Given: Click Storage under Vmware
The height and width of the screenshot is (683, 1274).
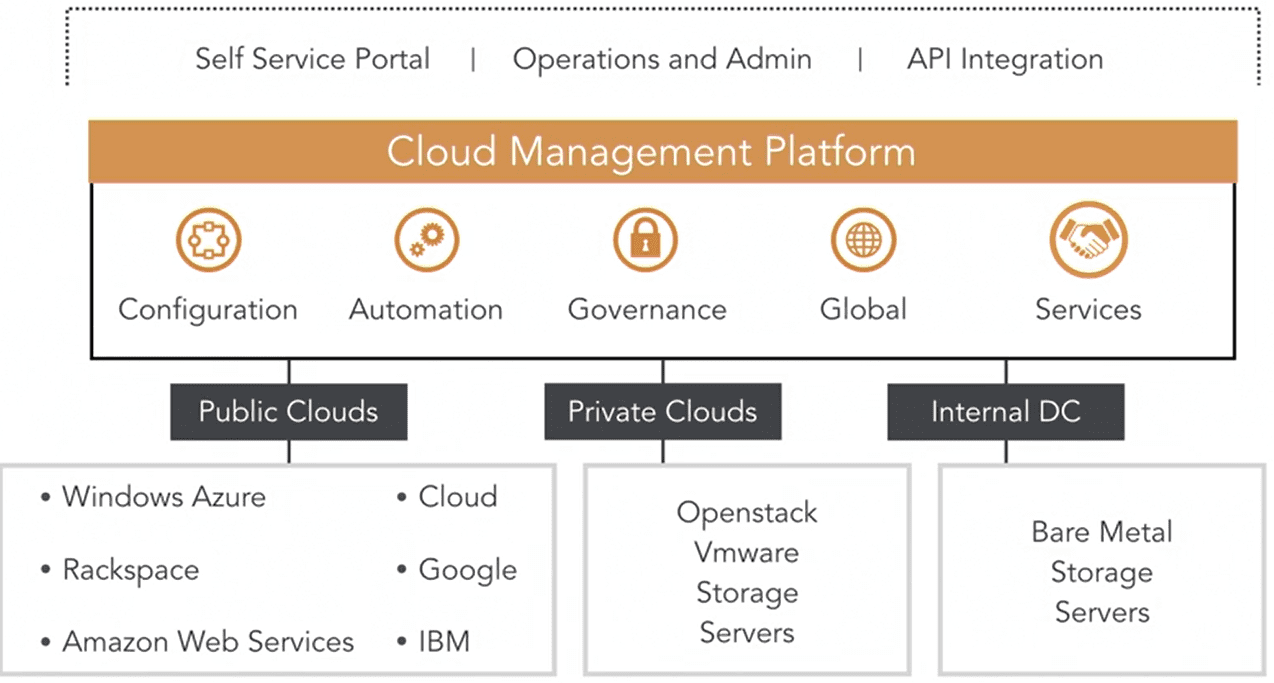Looking at the screenshot, I should click(747, 593).
